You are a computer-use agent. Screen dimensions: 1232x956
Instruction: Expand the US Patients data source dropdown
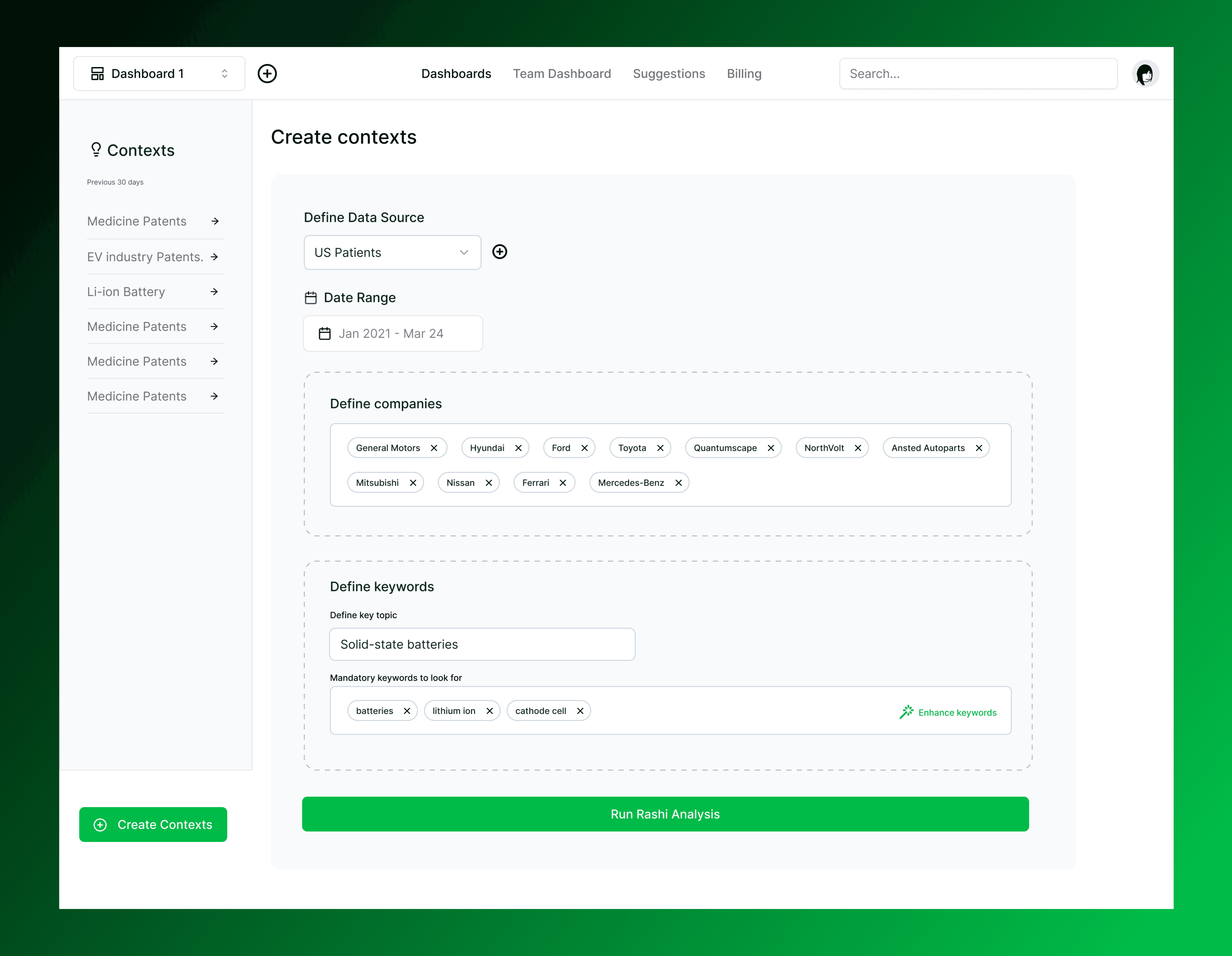tap(392, 252)
